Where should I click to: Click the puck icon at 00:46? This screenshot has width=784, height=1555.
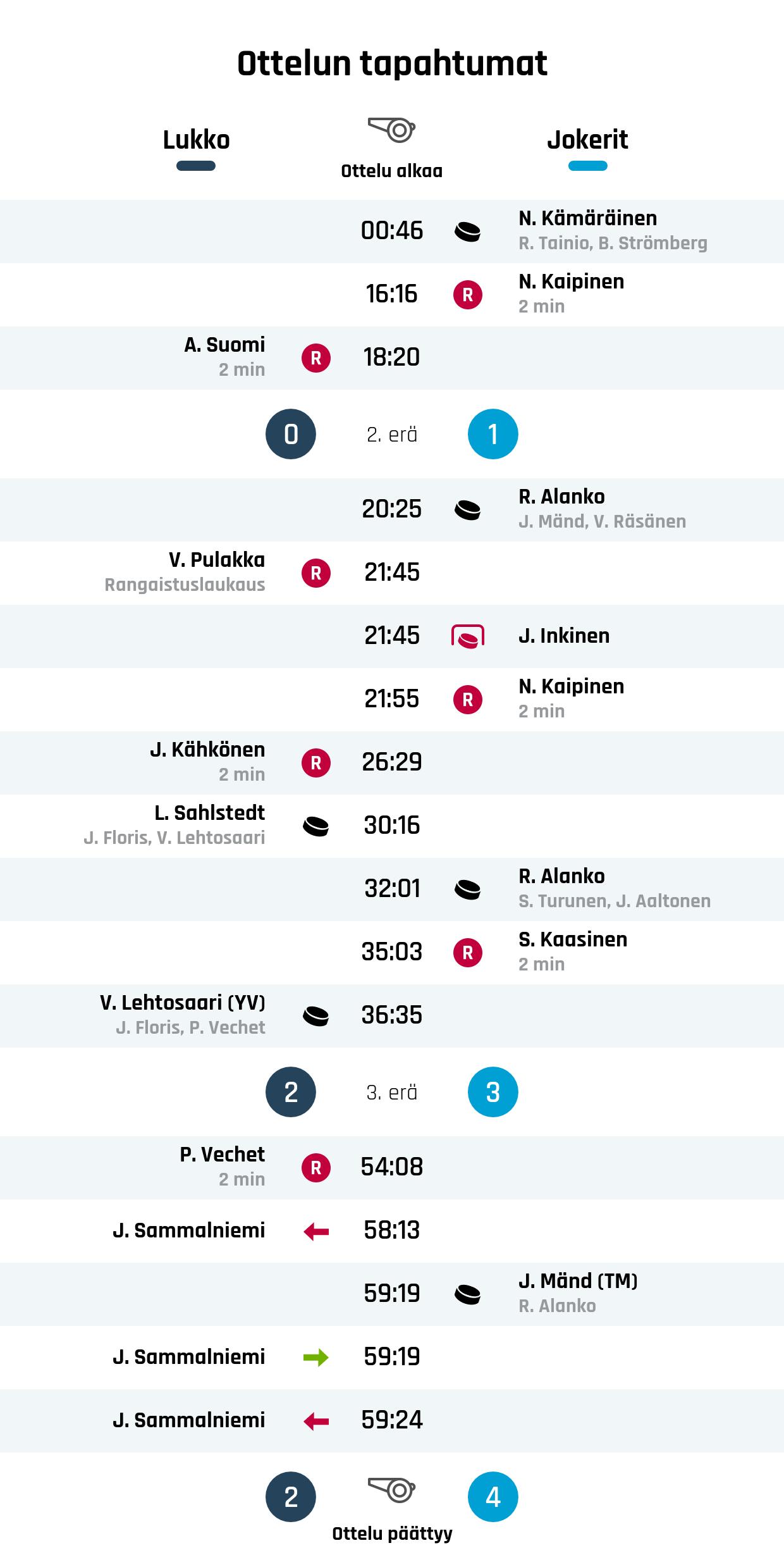click(x=467, y=232)
